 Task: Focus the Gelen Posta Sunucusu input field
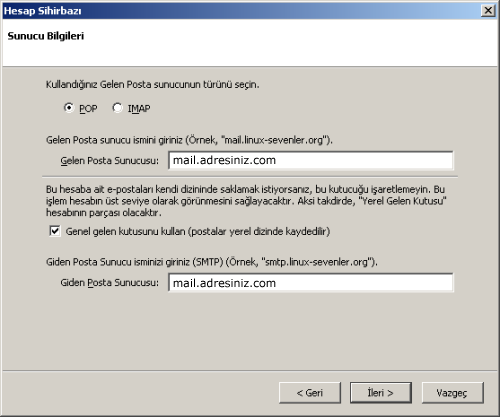[x=311, y=160]
